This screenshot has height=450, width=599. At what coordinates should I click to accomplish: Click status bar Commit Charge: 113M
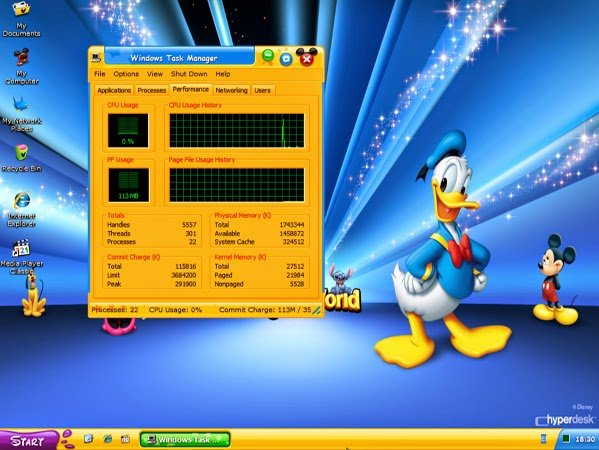(265, 310)
